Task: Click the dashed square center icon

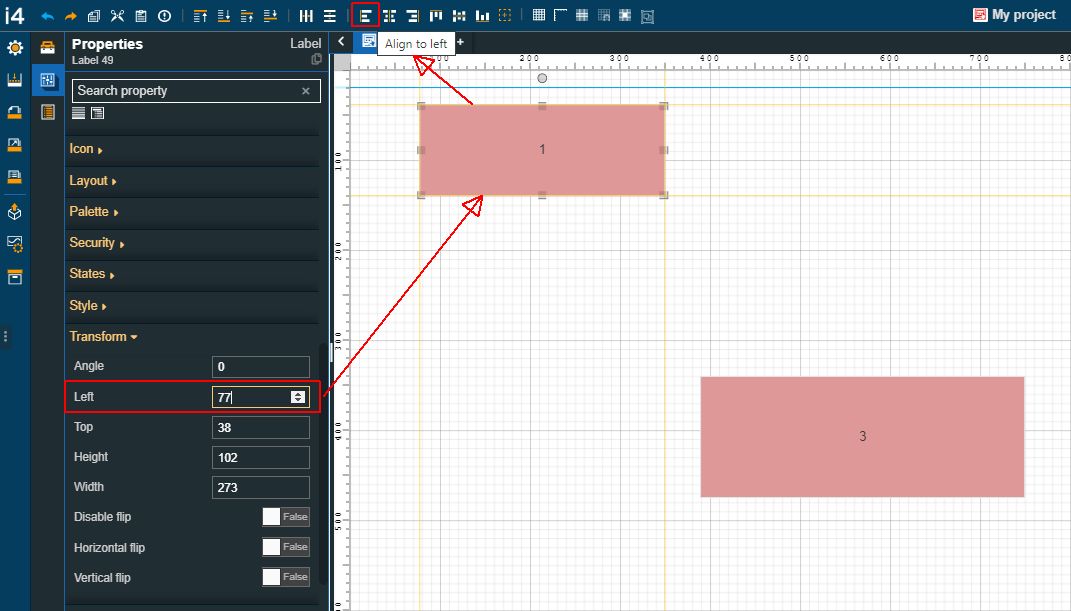Action: pyautogui.click(x=505, y=16)
